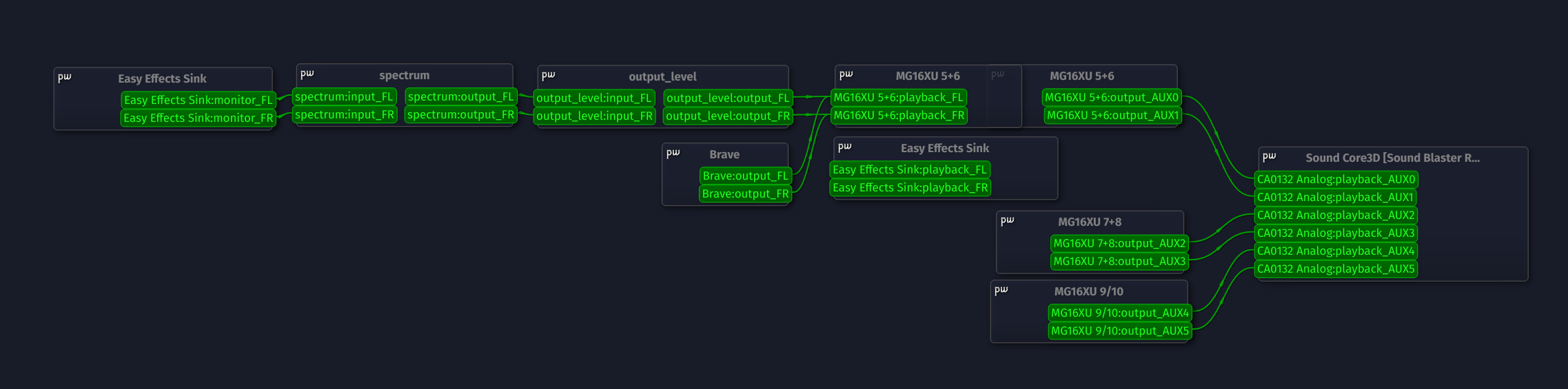Select the MG16XU 5+6:playback_FL port

[899, 97]
